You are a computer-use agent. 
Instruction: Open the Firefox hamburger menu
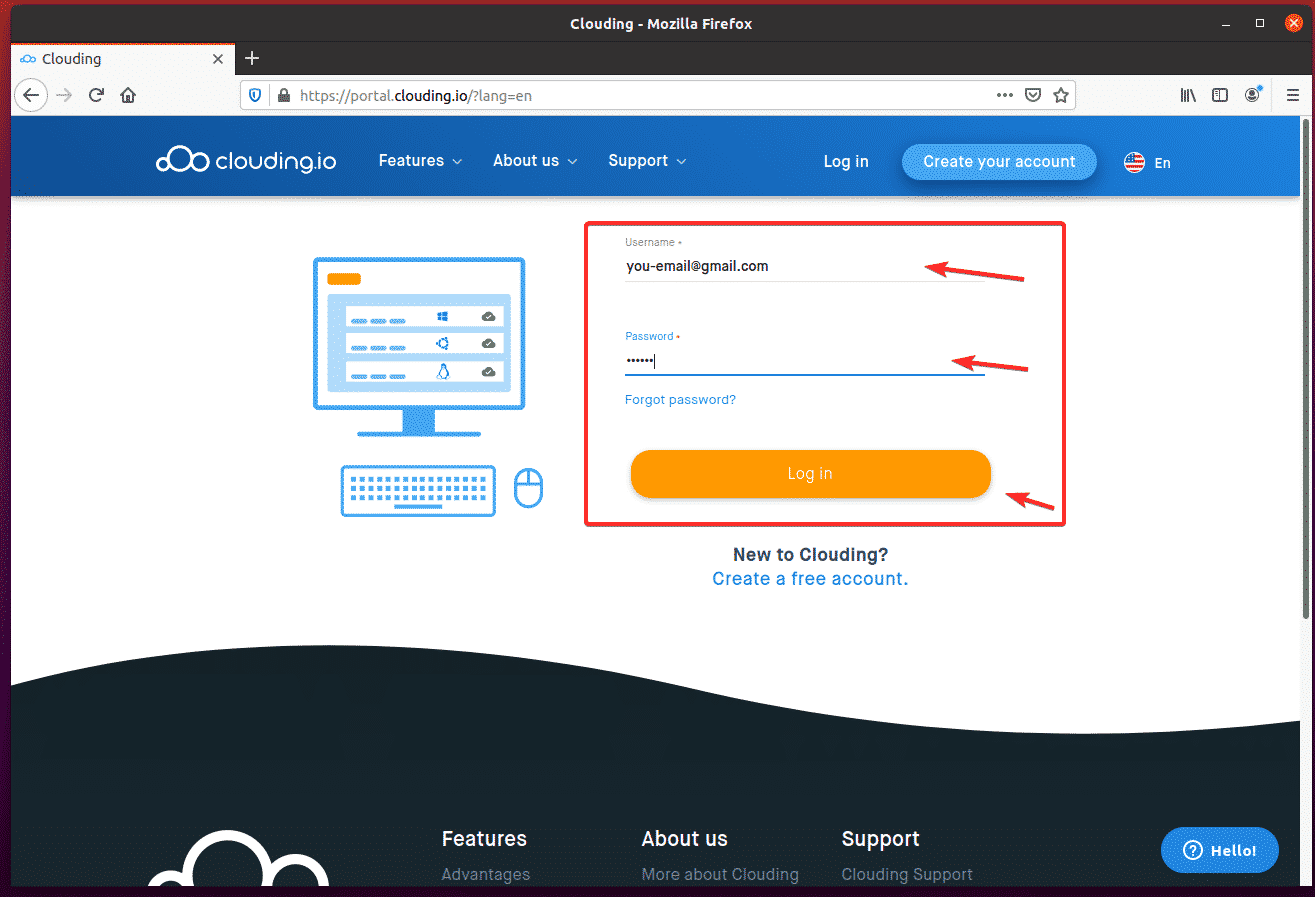pos(1292,95)
